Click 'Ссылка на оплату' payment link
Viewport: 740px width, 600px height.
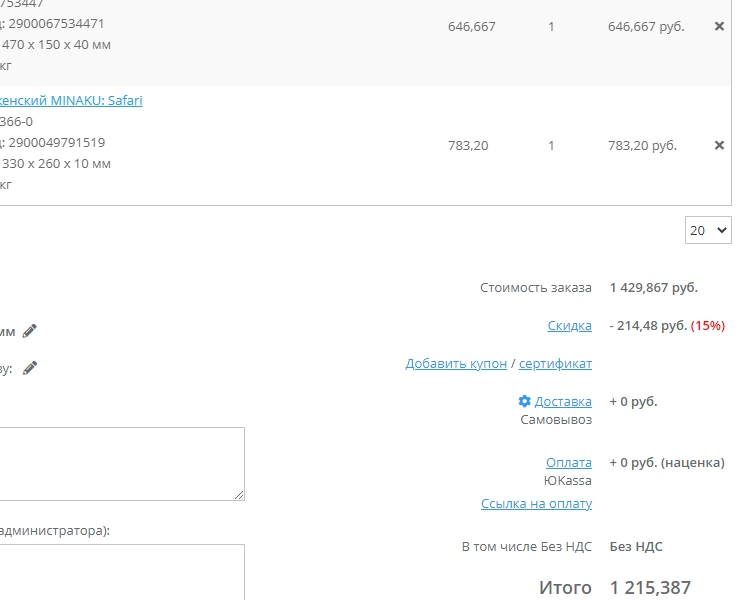pos(536,504)
